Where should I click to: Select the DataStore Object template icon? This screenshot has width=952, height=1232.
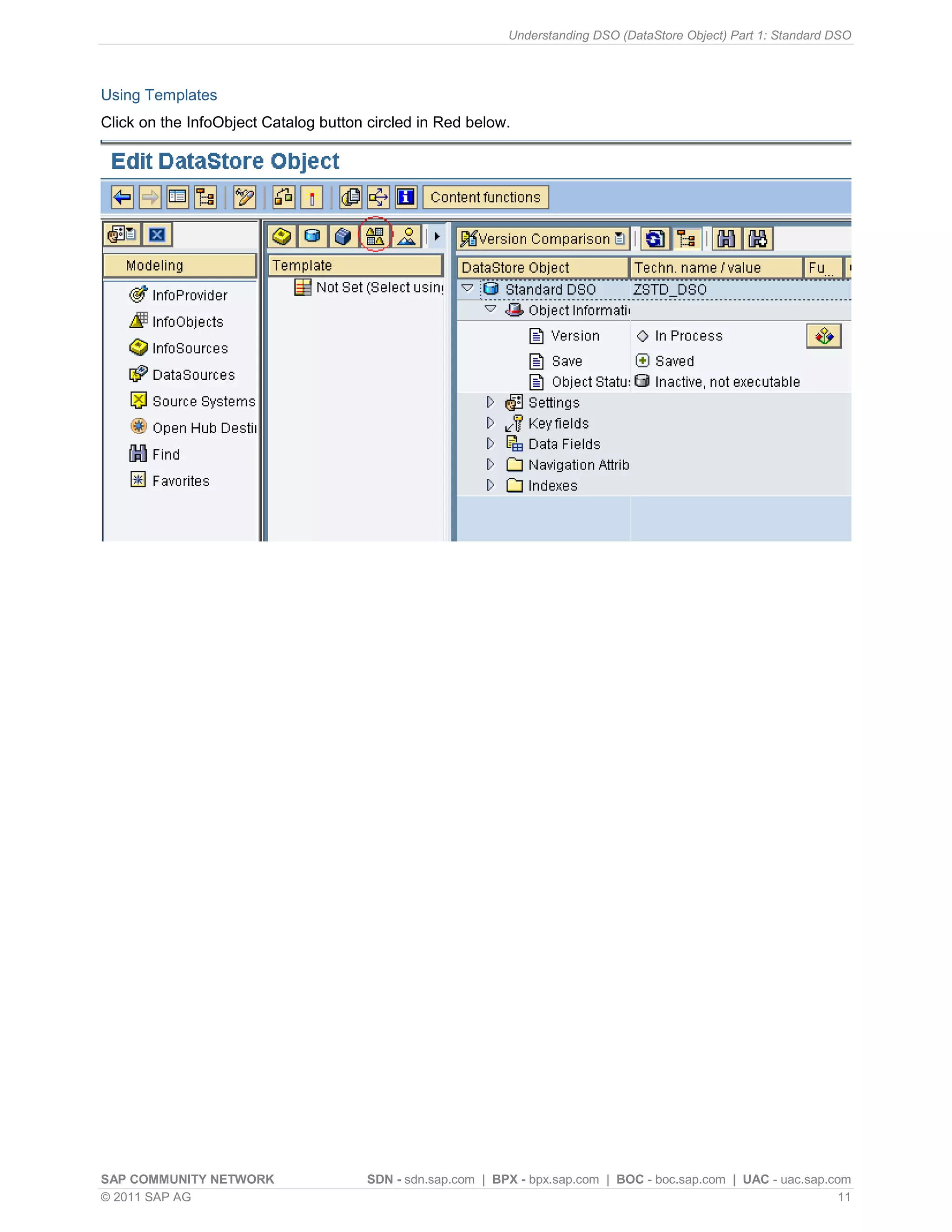312,236
